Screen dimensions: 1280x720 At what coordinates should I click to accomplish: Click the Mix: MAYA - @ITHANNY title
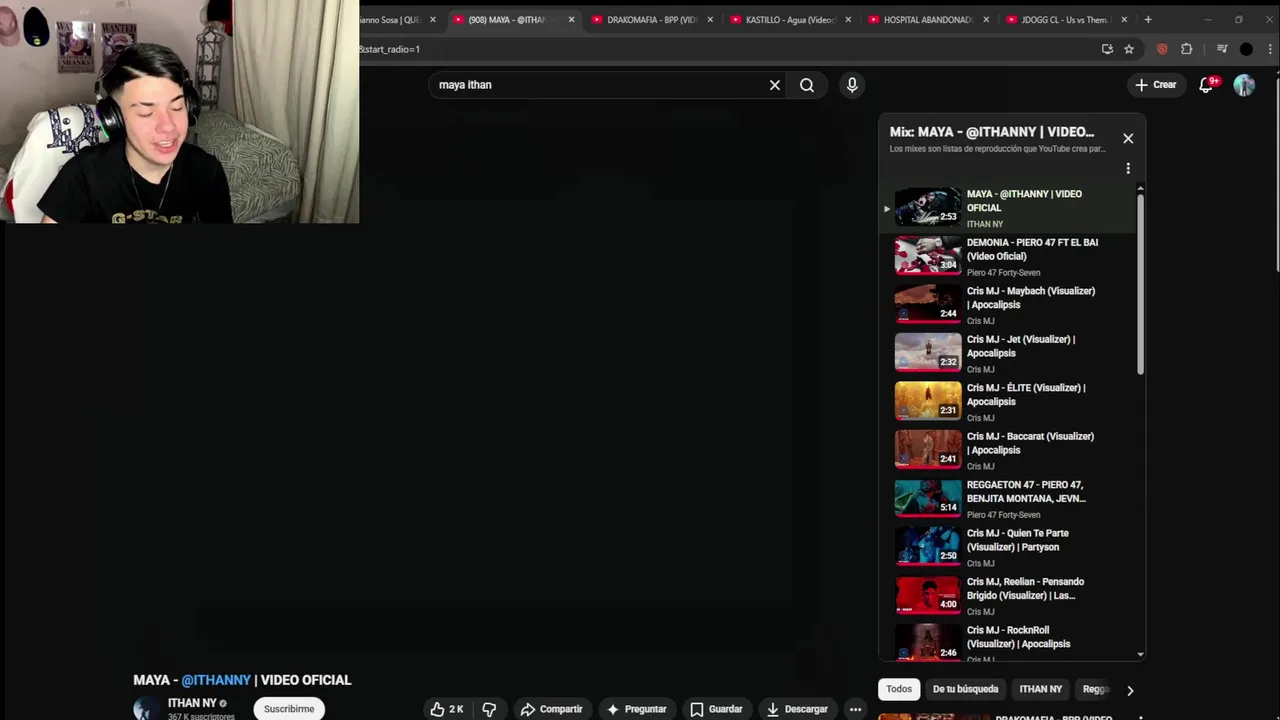point(992,132)
